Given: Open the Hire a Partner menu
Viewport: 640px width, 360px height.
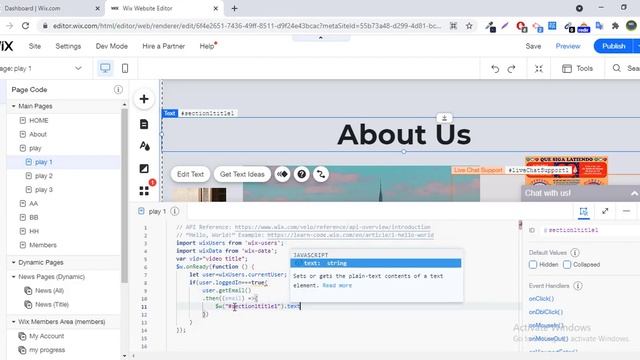Looking at the screenshot, I should tap(163, 46).
